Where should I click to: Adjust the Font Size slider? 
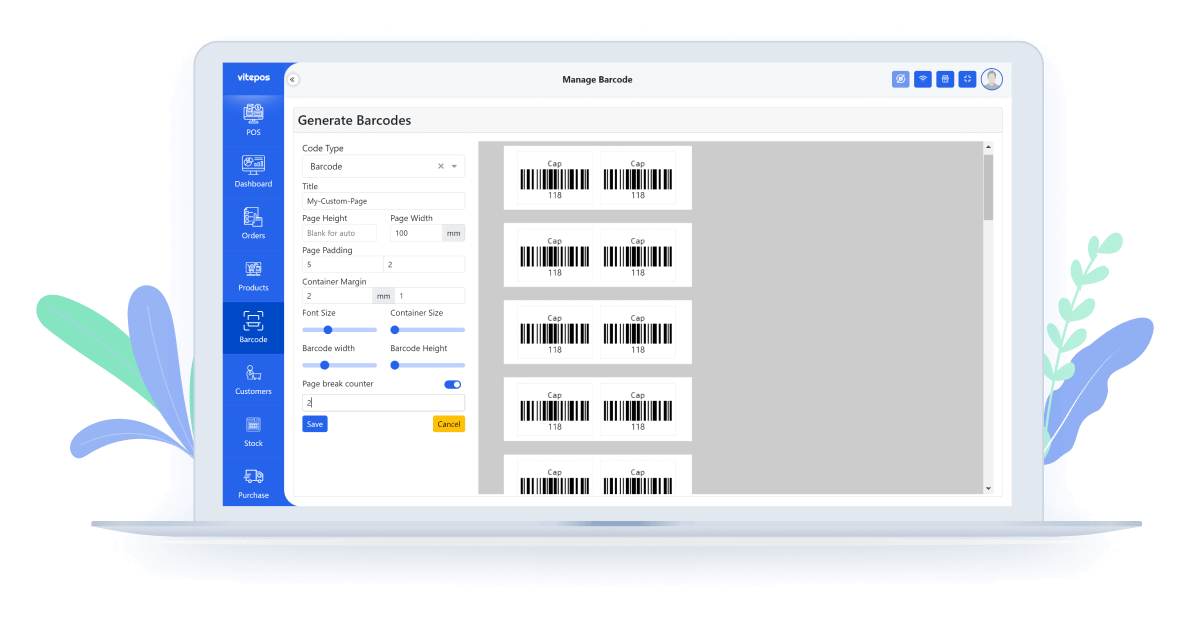tap(330, 329)
